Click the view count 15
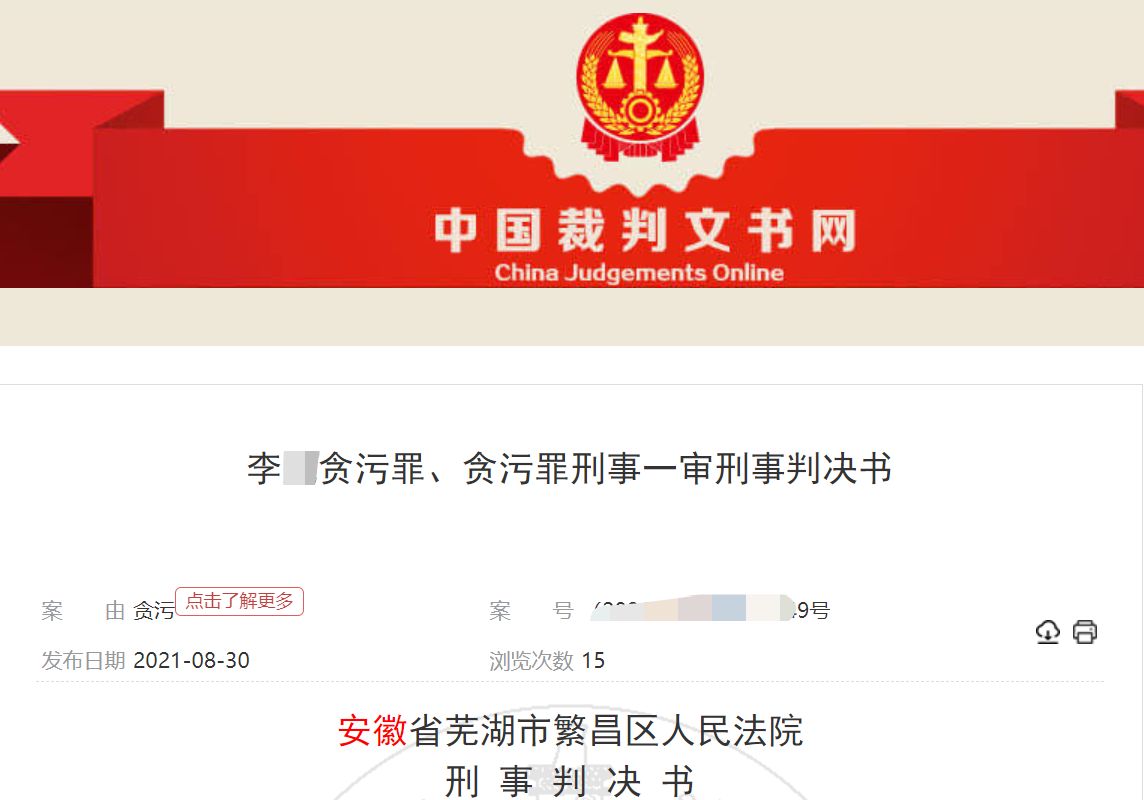The width and height of the screenshot is (1144, 800). (593, 661)
